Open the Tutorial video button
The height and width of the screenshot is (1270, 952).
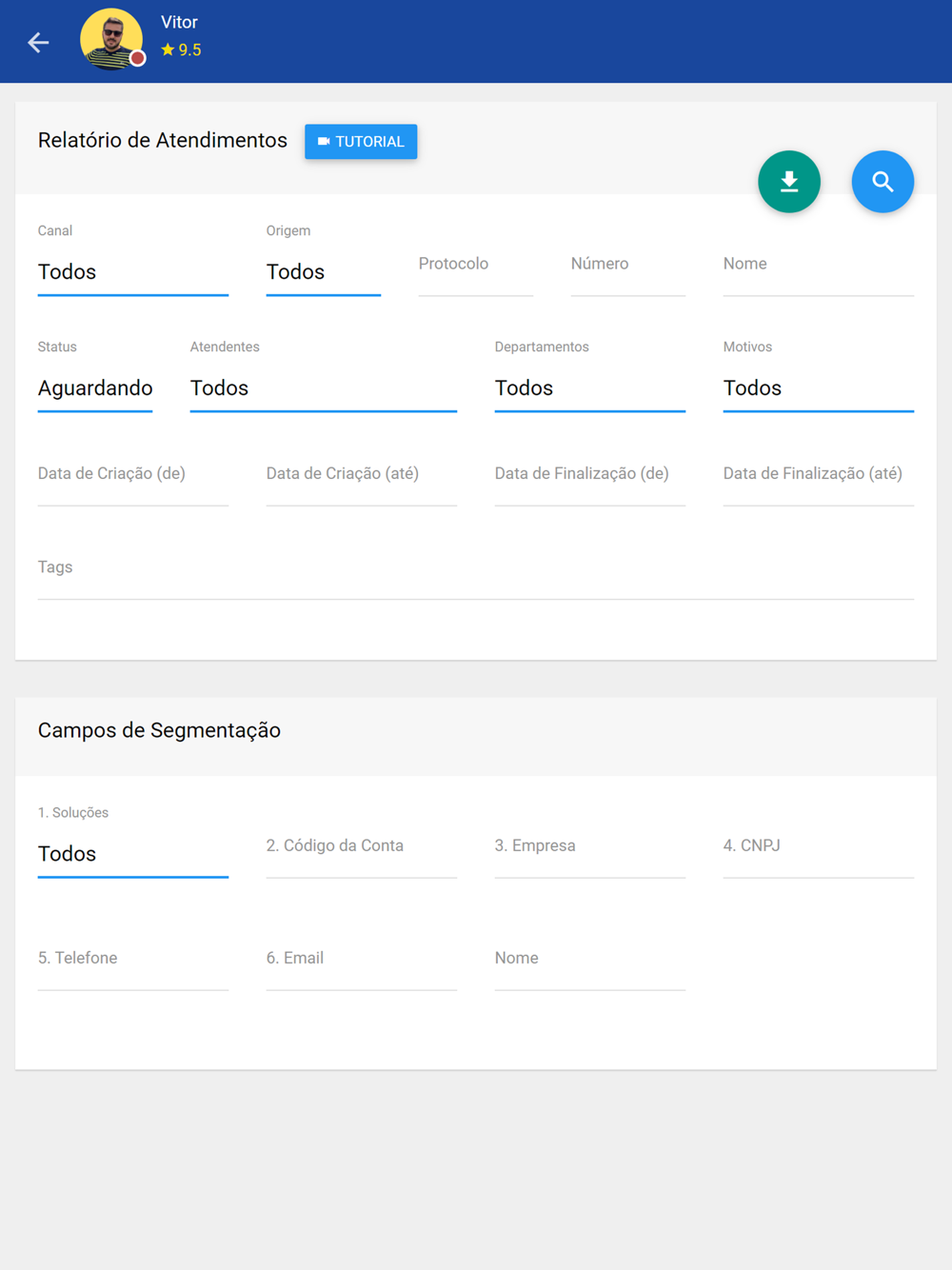pyautogui.click(x=361, y=142)
